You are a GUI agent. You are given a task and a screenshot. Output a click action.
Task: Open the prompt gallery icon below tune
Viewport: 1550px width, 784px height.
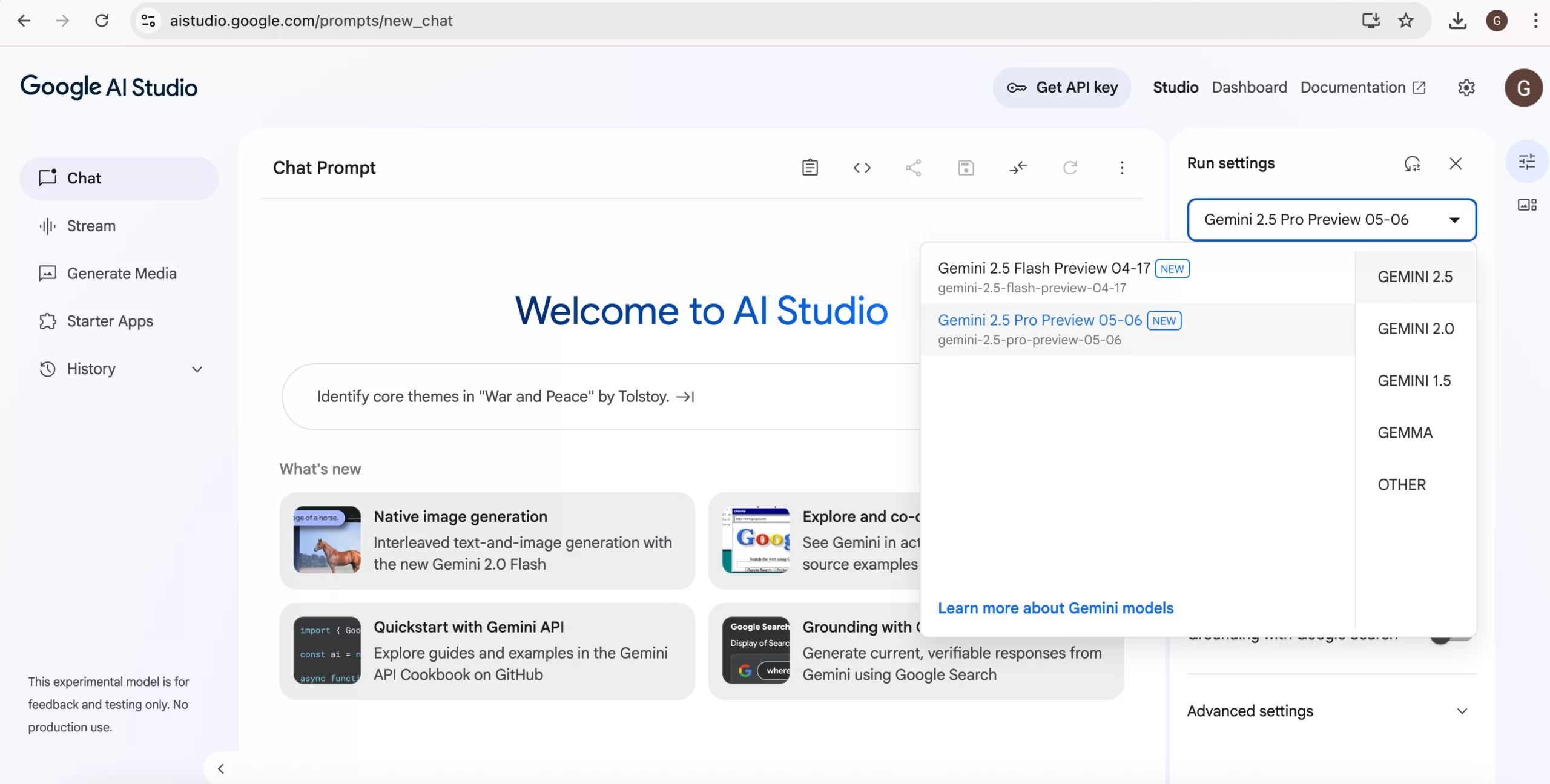[1527, 205]
